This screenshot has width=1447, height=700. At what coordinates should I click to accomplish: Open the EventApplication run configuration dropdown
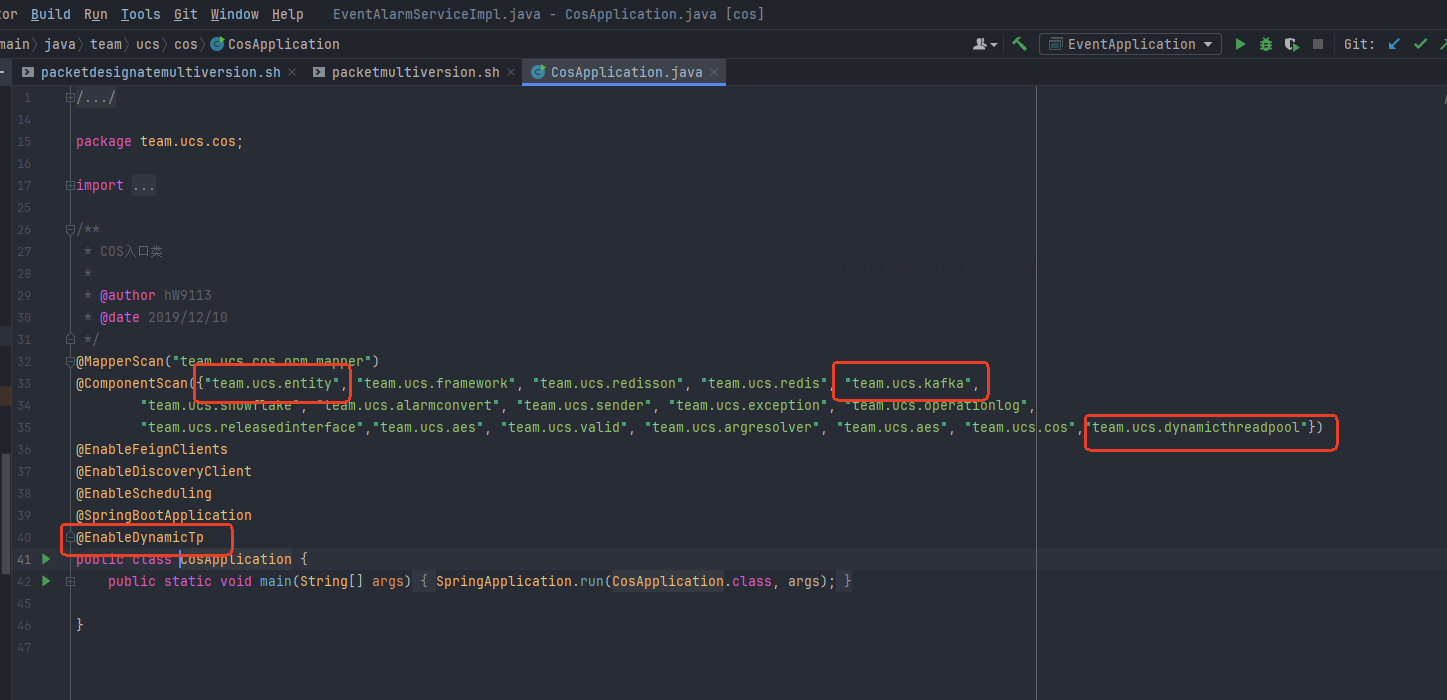(1130, 44)
